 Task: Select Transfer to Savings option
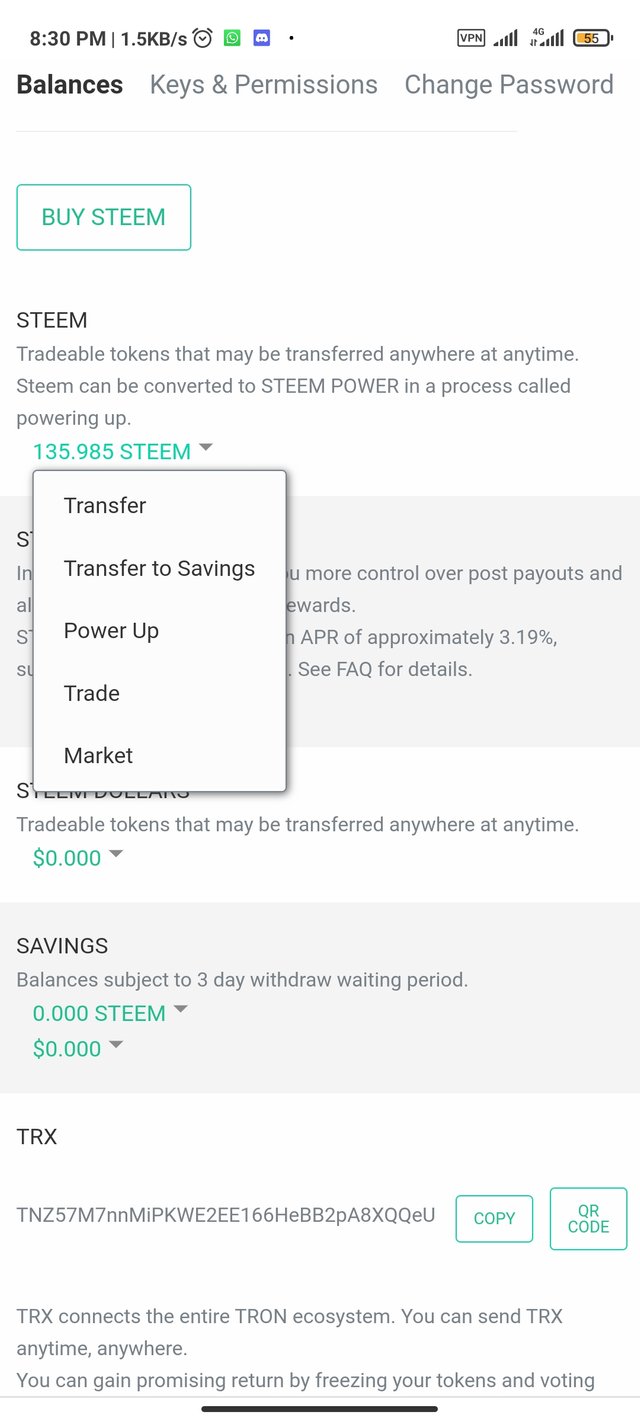(159, 568)
